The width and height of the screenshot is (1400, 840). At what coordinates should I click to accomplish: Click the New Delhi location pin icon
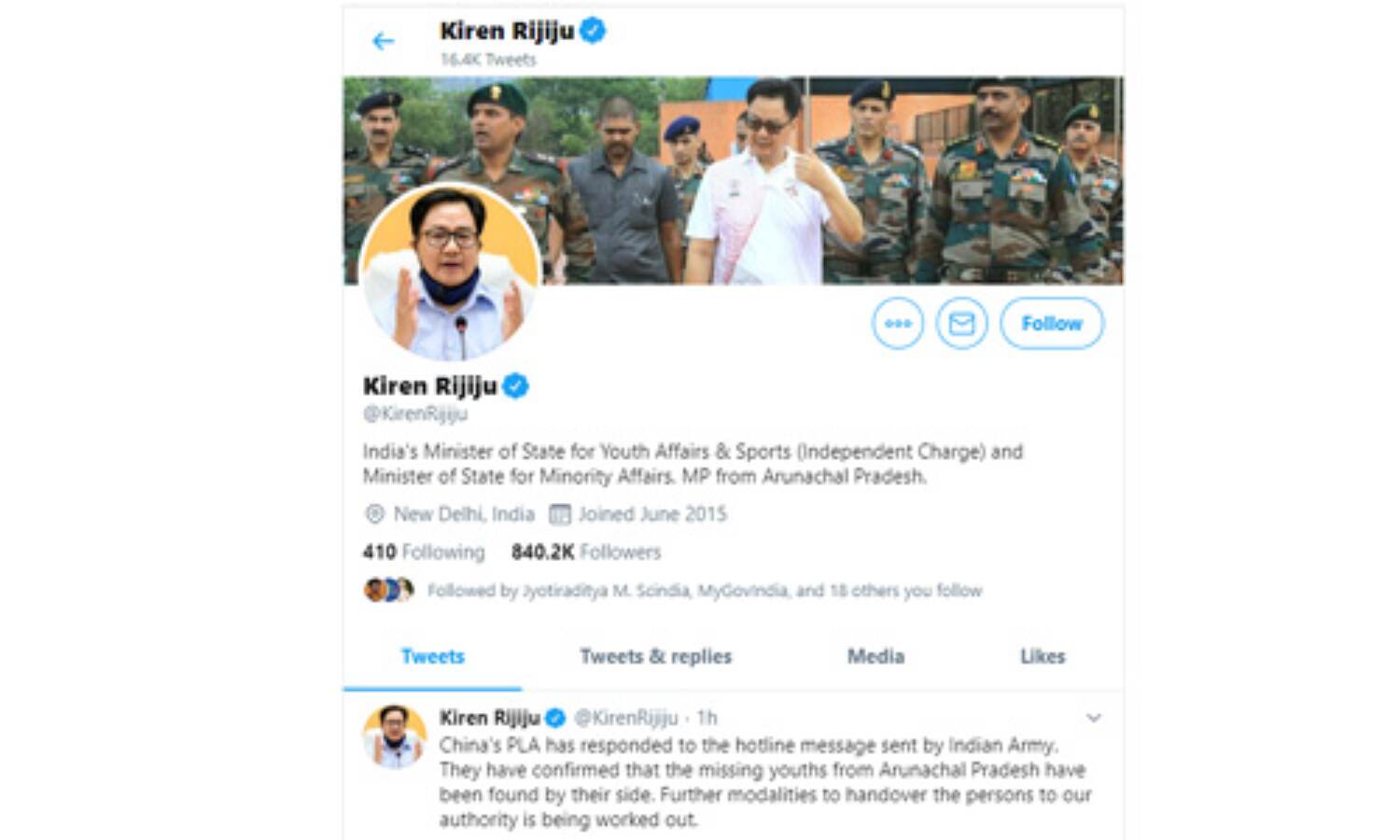pos(374,514)
